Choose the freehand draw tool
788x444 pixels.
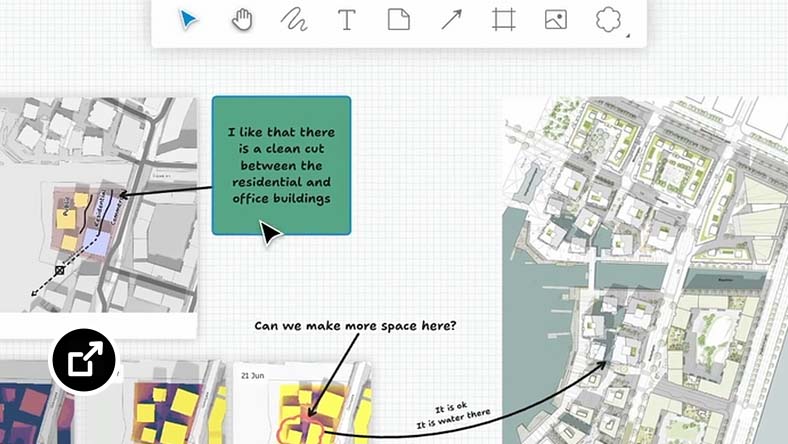[293, 20]
